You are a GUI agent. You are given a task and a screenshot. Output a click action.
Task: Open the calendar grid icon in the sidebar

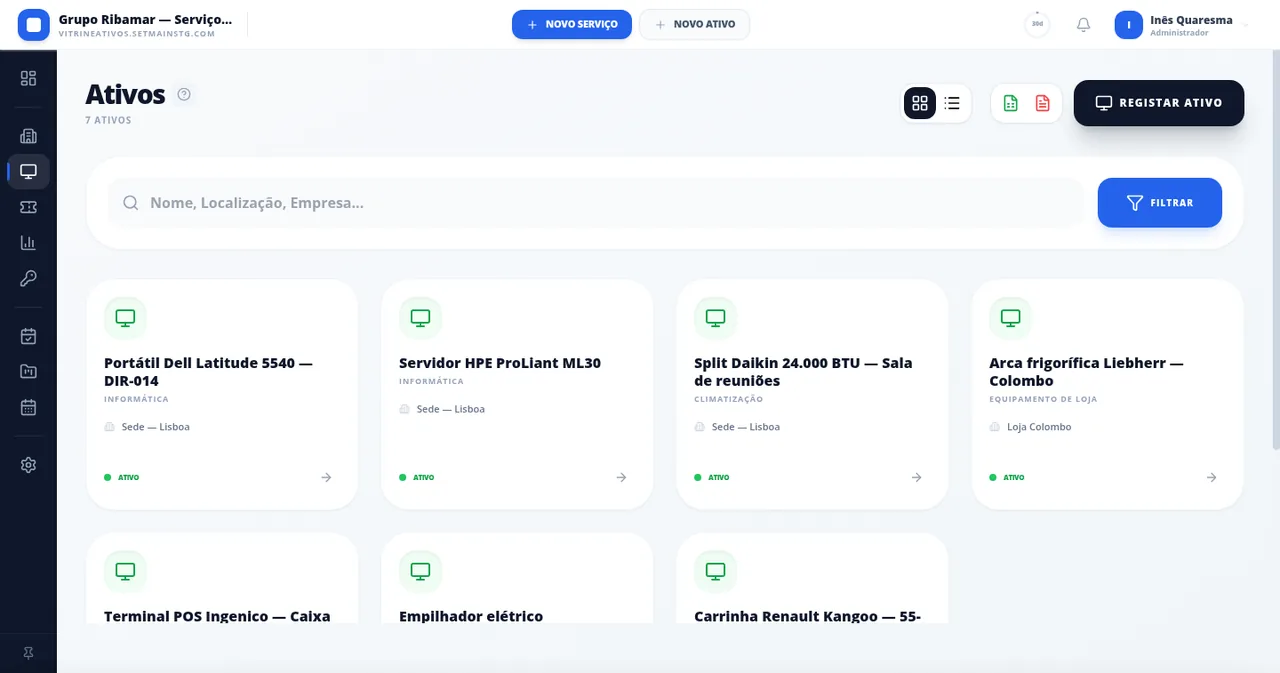click(x=28, y=407)
